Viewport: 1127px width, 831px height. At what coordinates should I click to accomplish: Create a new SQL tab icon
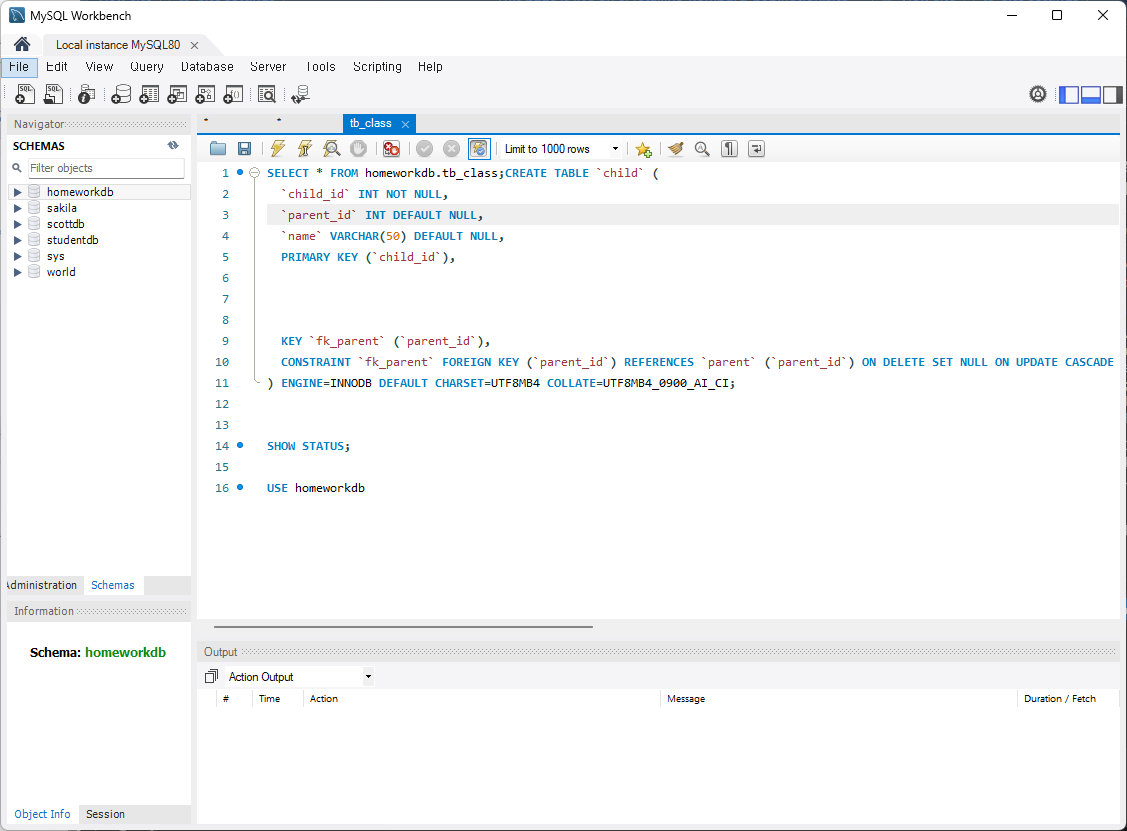(25, 94)
